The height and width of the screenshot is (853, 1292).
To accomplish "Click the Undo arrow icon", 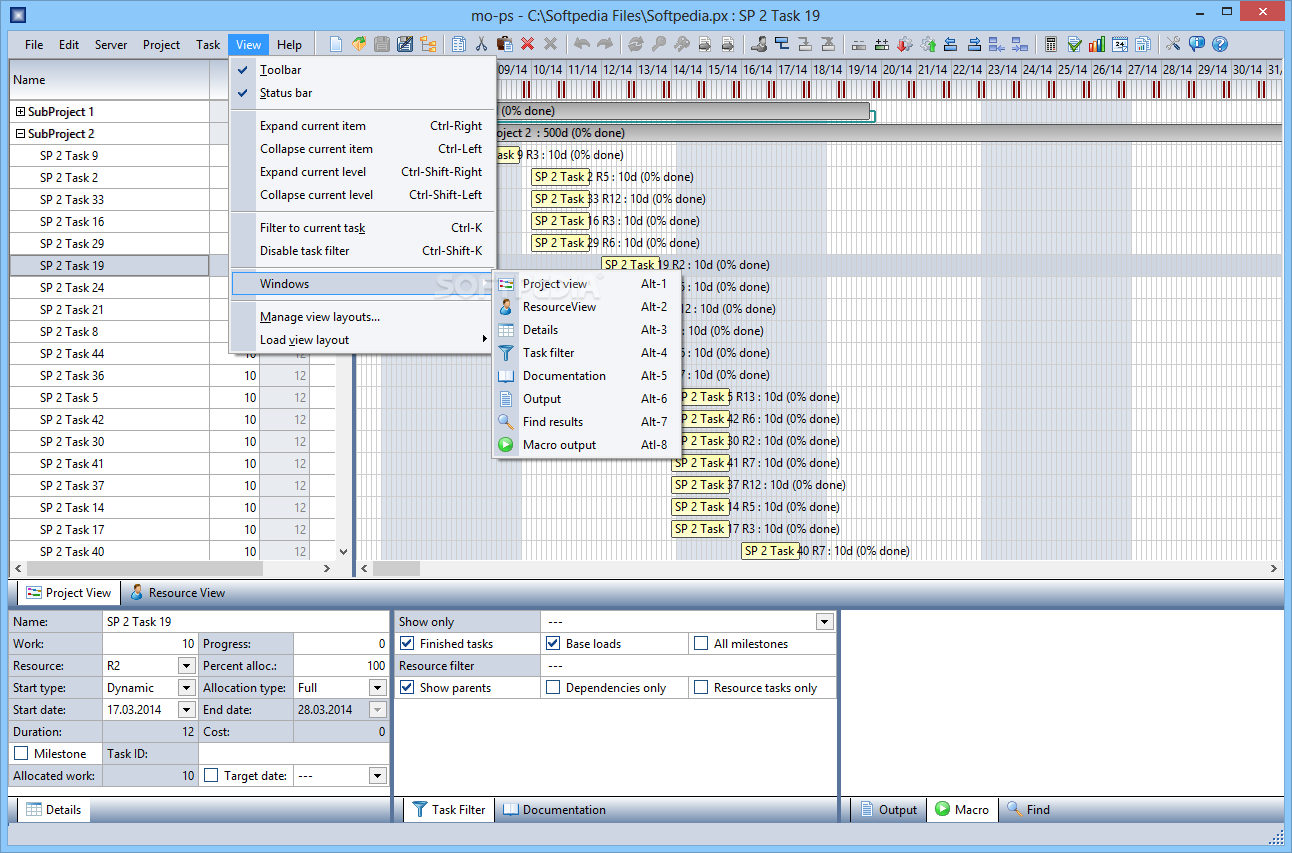I will click(581, 44).
